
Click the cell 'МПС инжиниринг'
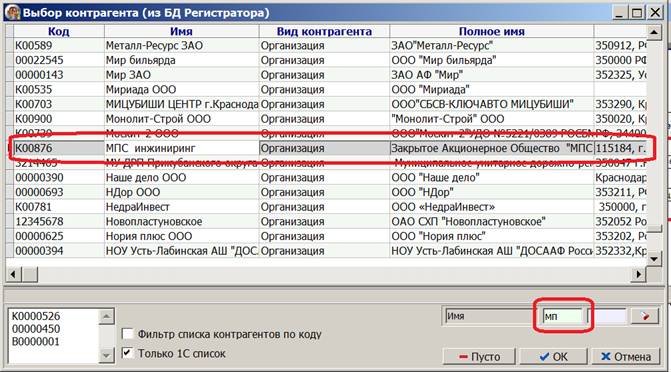click(x=181, y=148)
